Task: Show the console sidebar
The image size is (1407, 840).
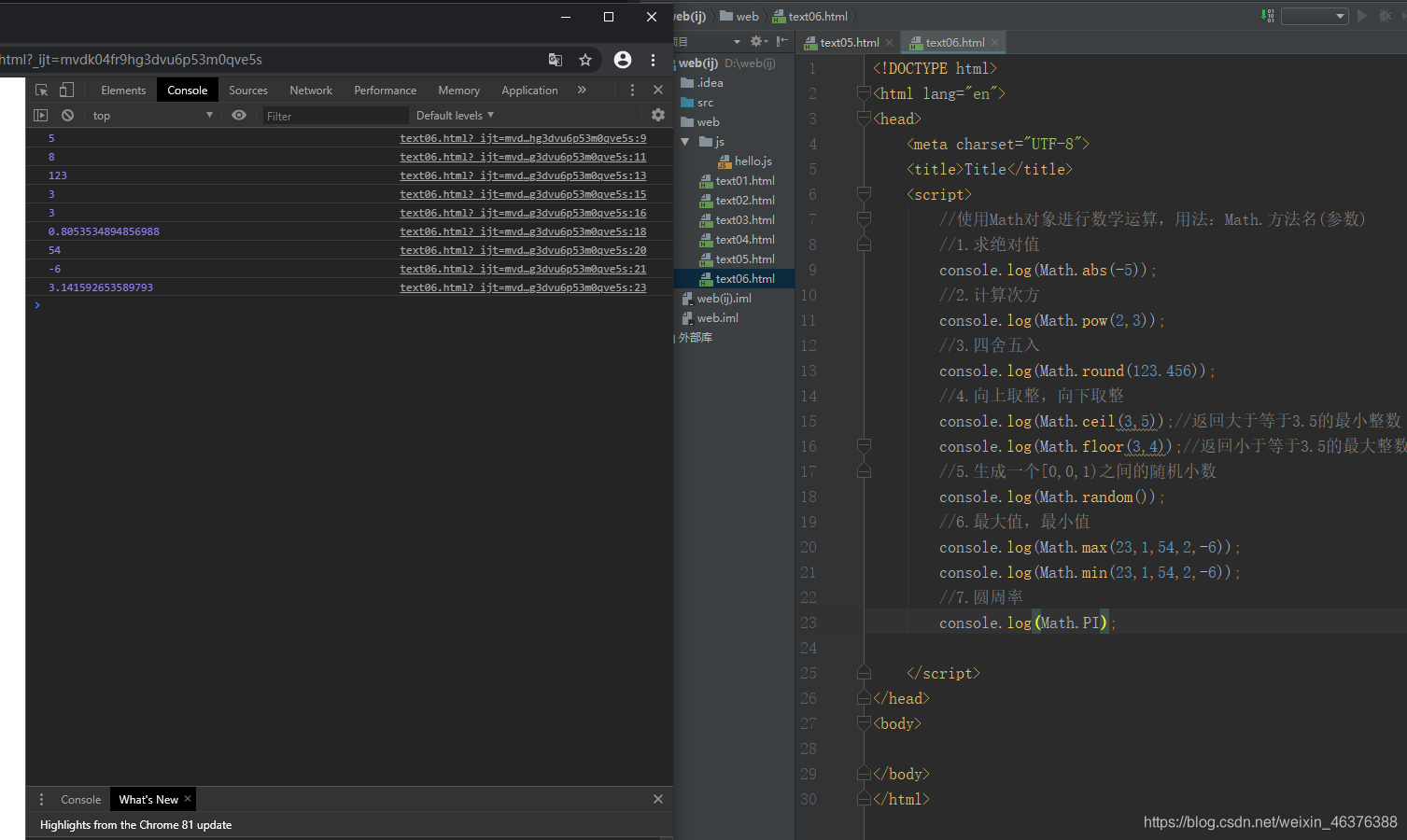Action: pos(40,115)
